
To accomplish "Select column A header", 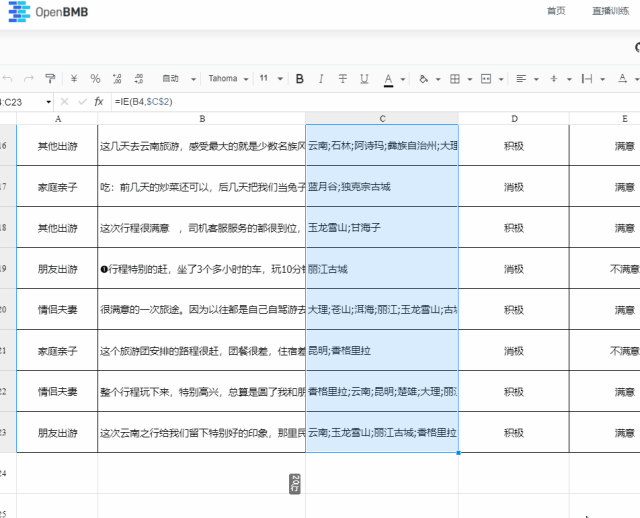I will coord(57,118).
